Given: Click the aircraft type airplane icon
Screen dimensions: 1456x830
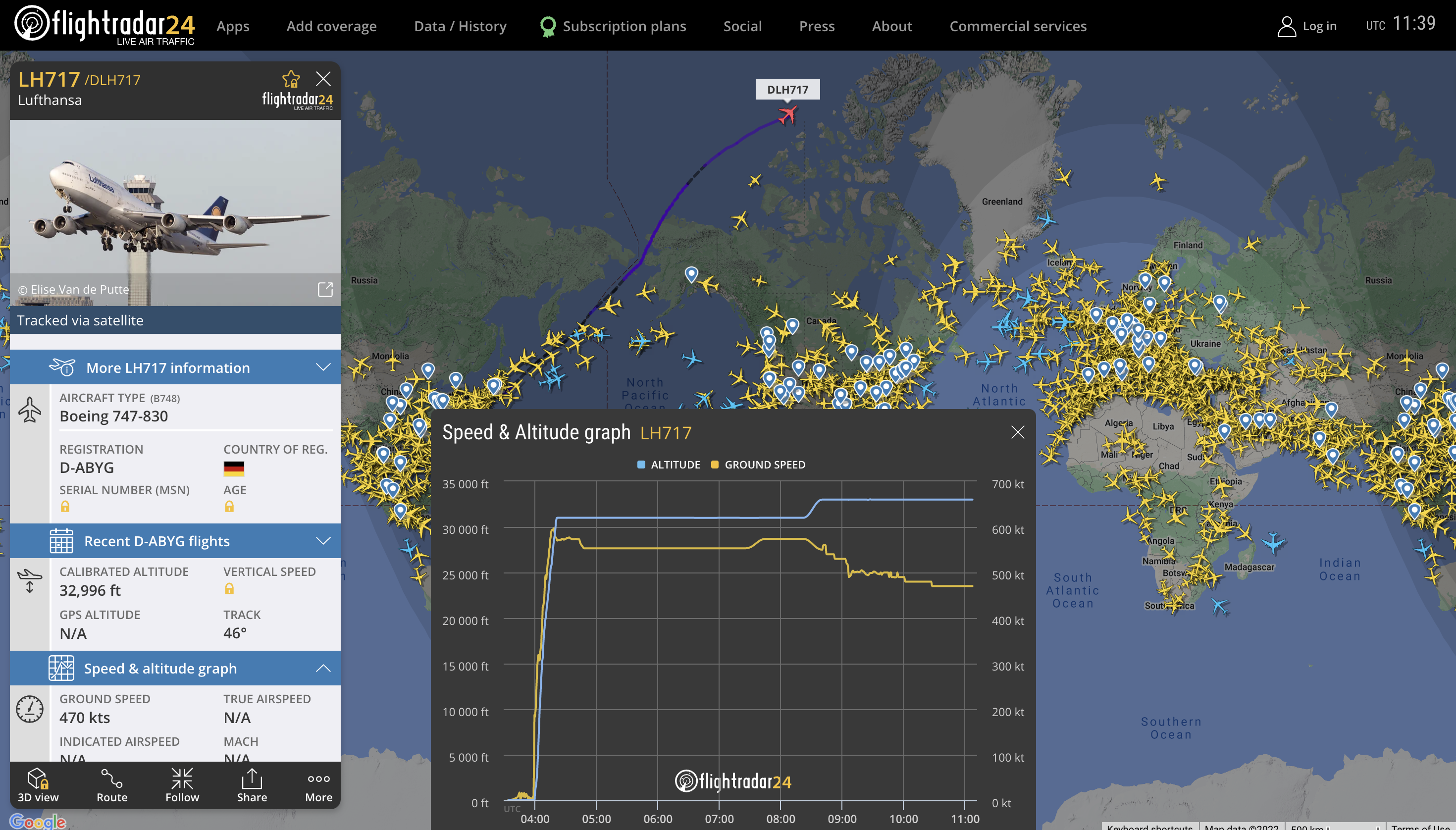Looking at the screenshot, I should (30, 409).
